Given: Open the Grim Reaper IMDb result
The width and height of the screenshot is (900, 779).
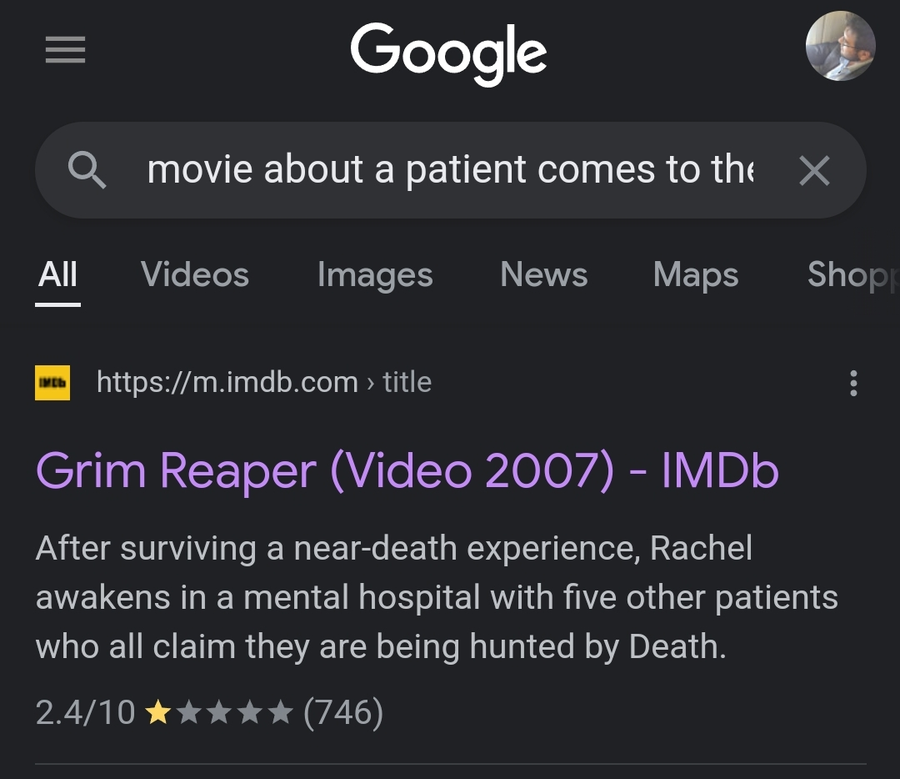Looking at the screenshot, I should pyautogui.click(x=407, y=471).
